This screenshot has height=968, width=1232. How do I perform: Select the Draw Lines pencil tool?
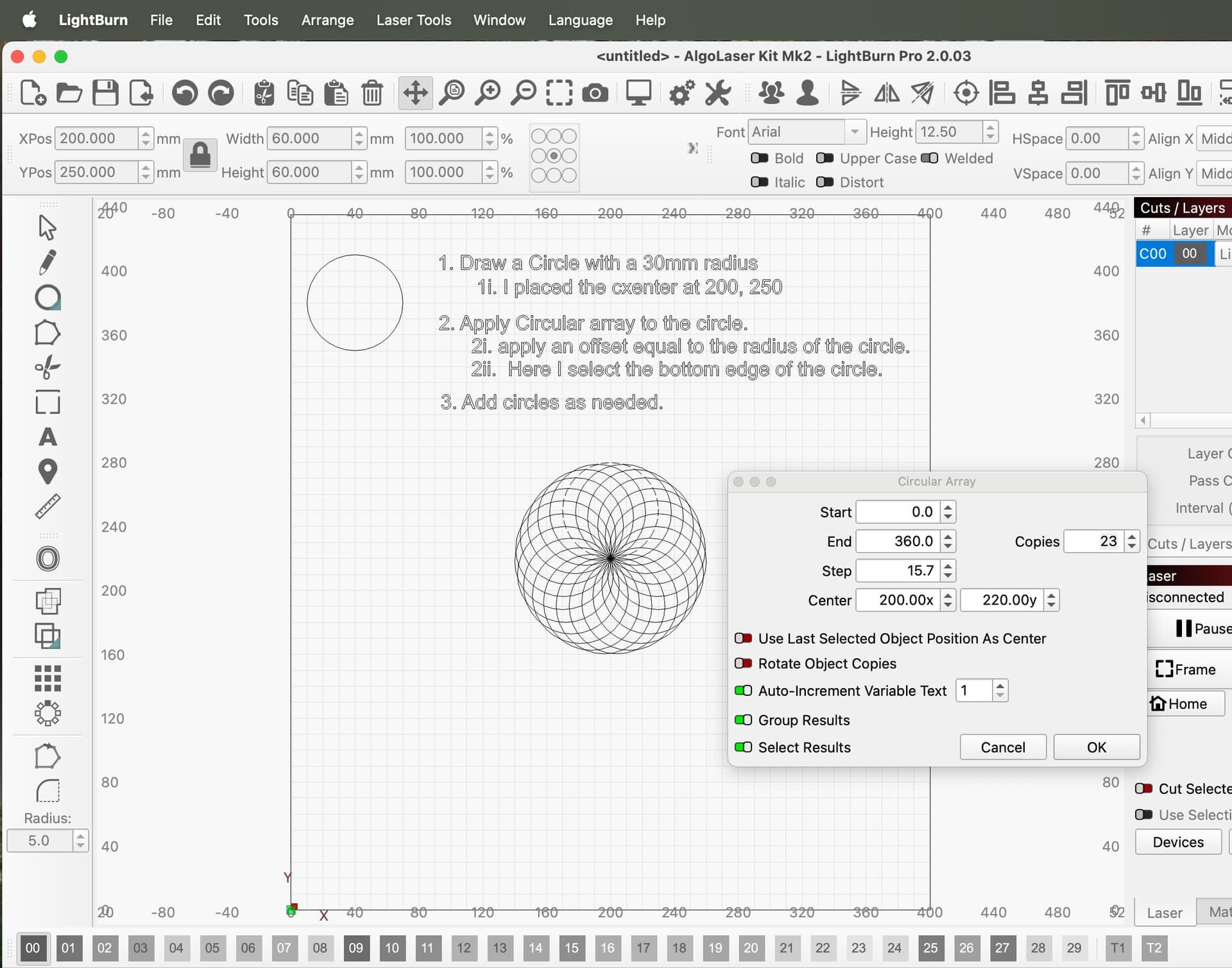(x=47, y=263)
